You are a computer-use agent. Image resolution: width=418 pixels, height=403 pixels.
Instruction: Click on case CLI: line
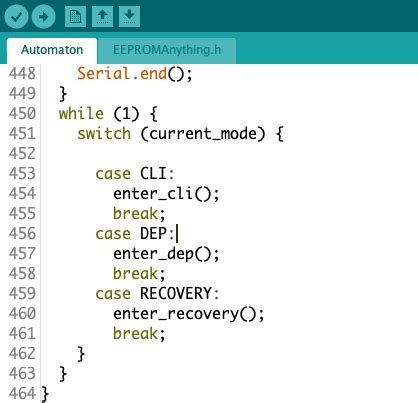tap(135, 174)
